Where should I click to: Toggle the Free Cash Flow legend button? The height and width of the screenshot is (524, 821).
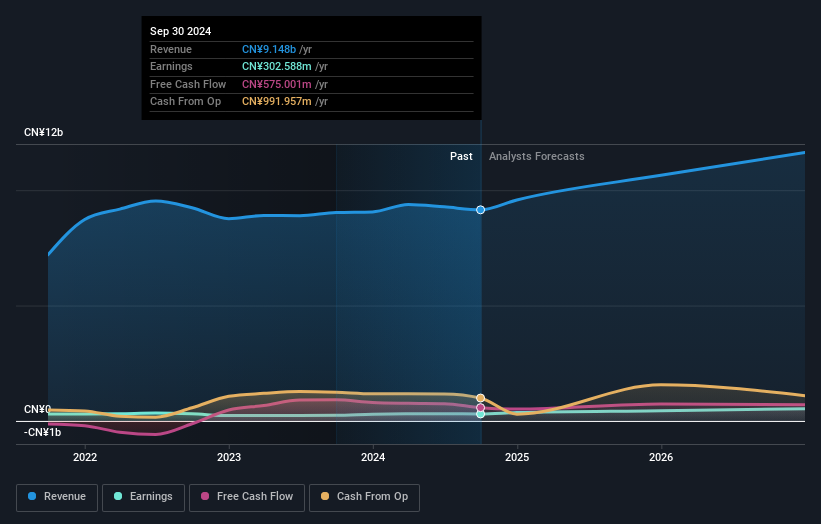tap(247, 497)
